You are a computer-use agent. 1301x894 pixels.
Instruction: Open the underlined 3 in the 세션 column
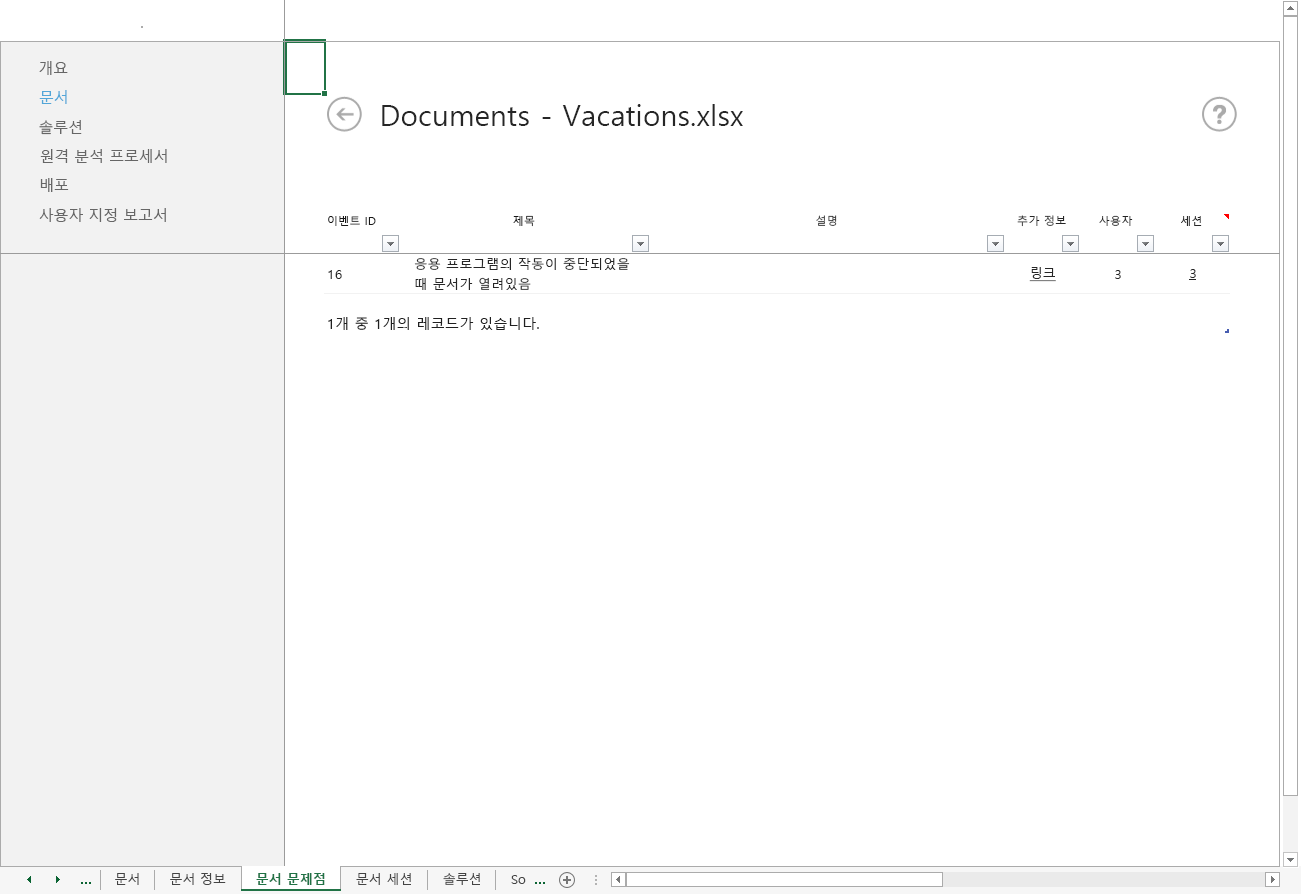coord(1192,274)
